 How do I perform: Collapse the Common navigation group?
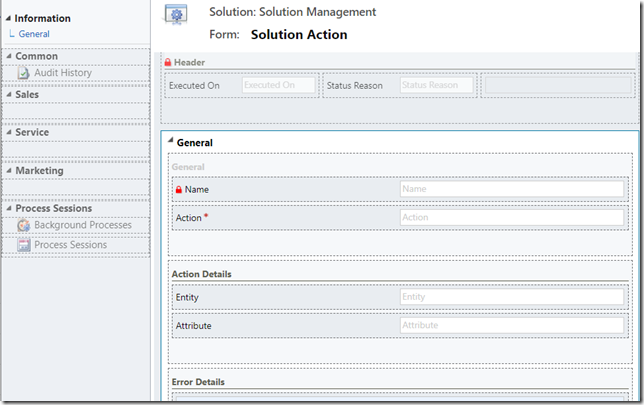pos(9,56)
